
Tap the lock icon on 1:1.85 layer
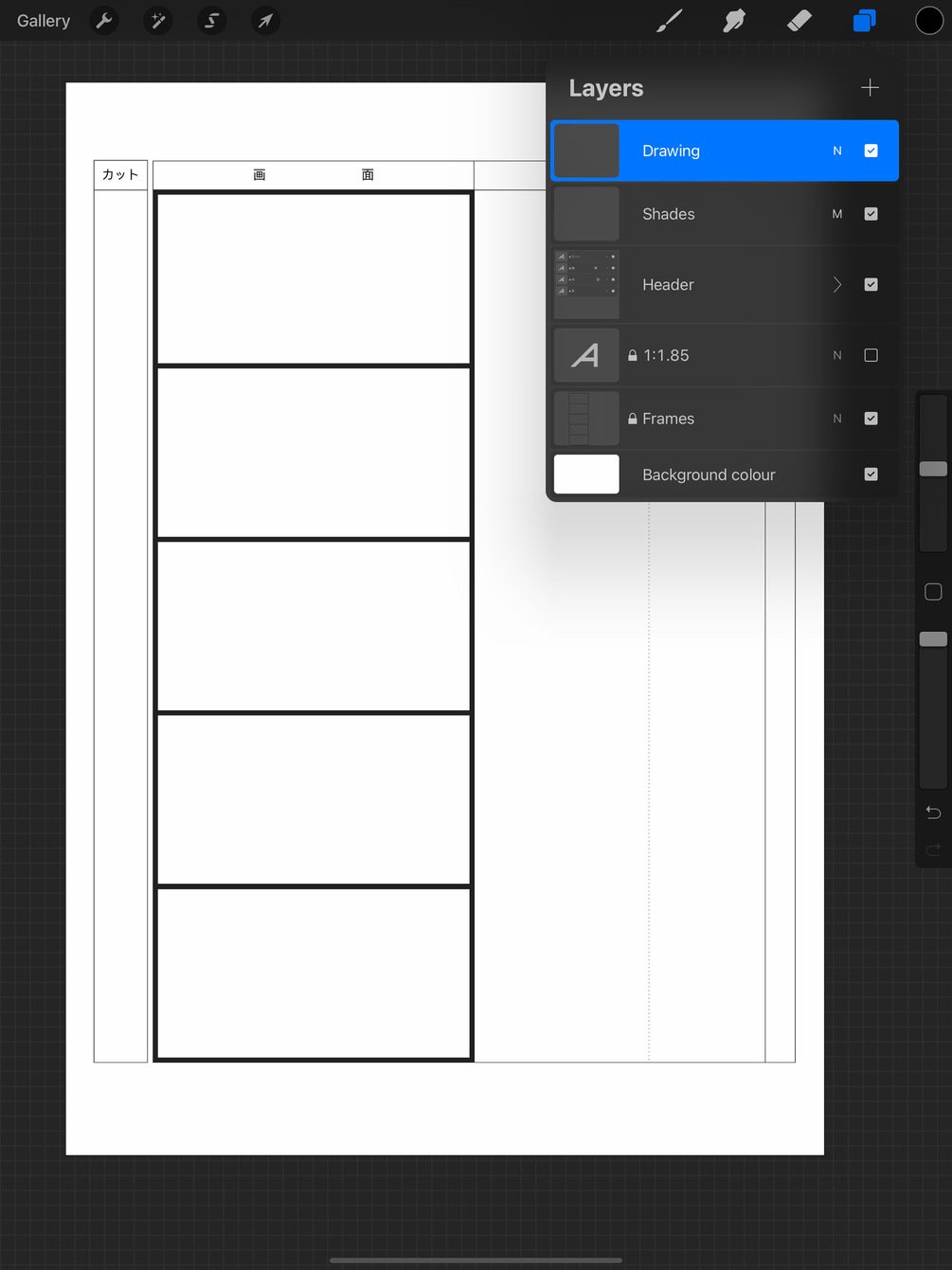(x=633, y=355)
